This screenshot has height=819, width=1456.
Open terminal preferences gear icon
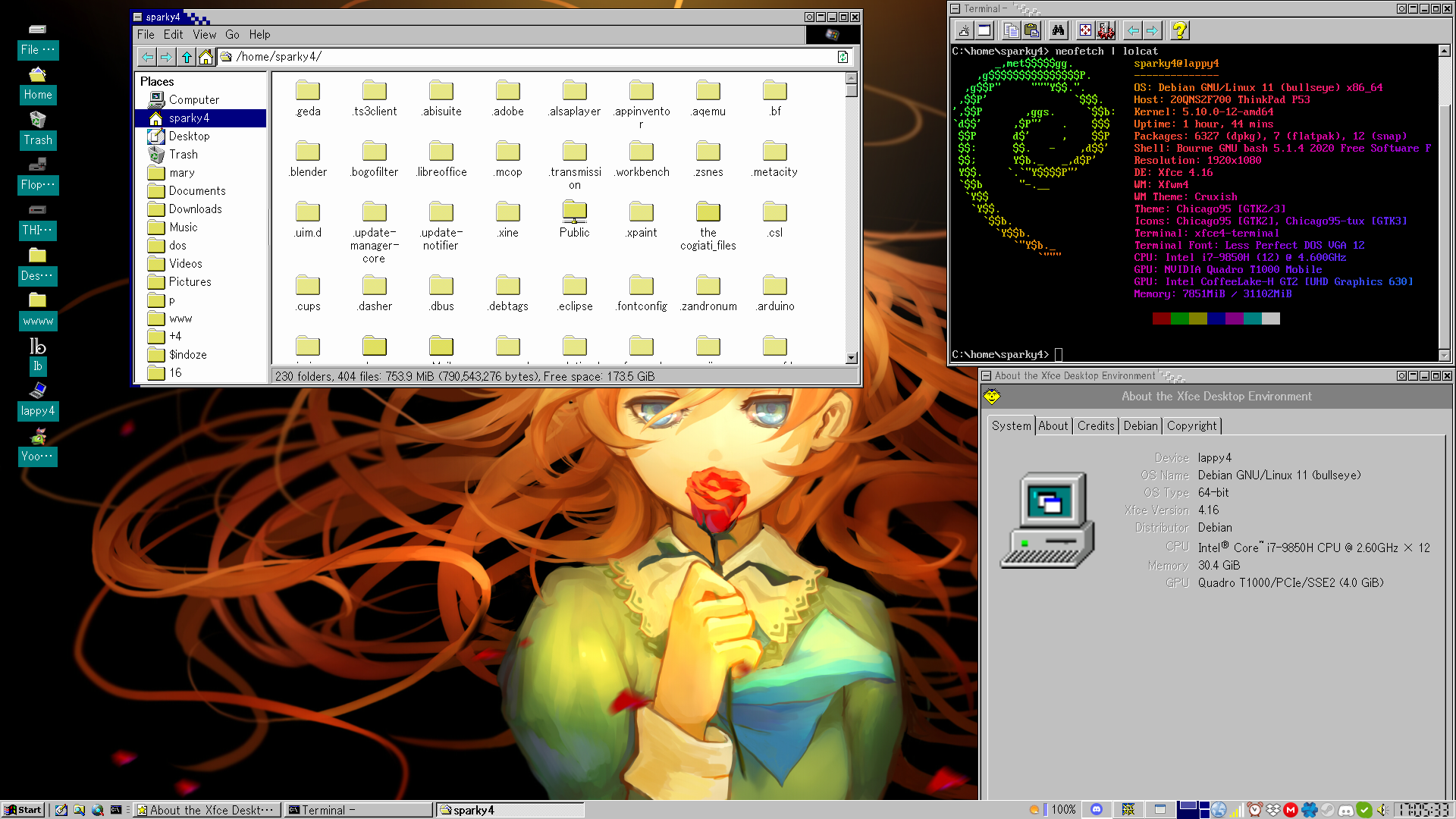click(1106, 30)
